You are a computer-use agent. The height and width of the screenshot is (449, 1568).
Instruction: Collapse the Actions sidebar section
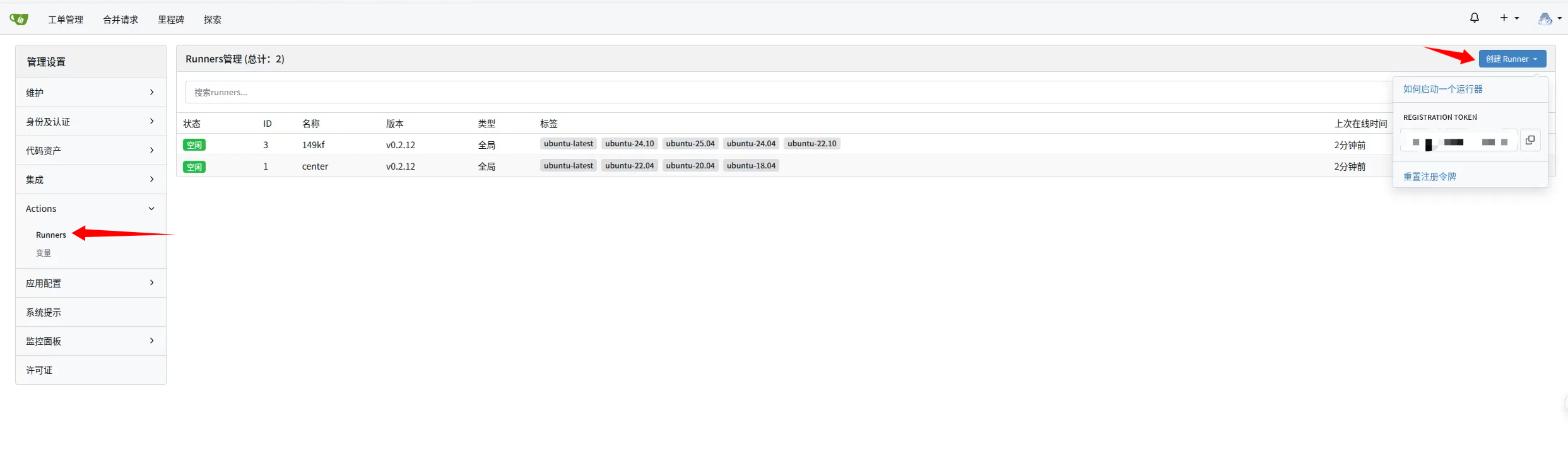[x=90, y=209]
